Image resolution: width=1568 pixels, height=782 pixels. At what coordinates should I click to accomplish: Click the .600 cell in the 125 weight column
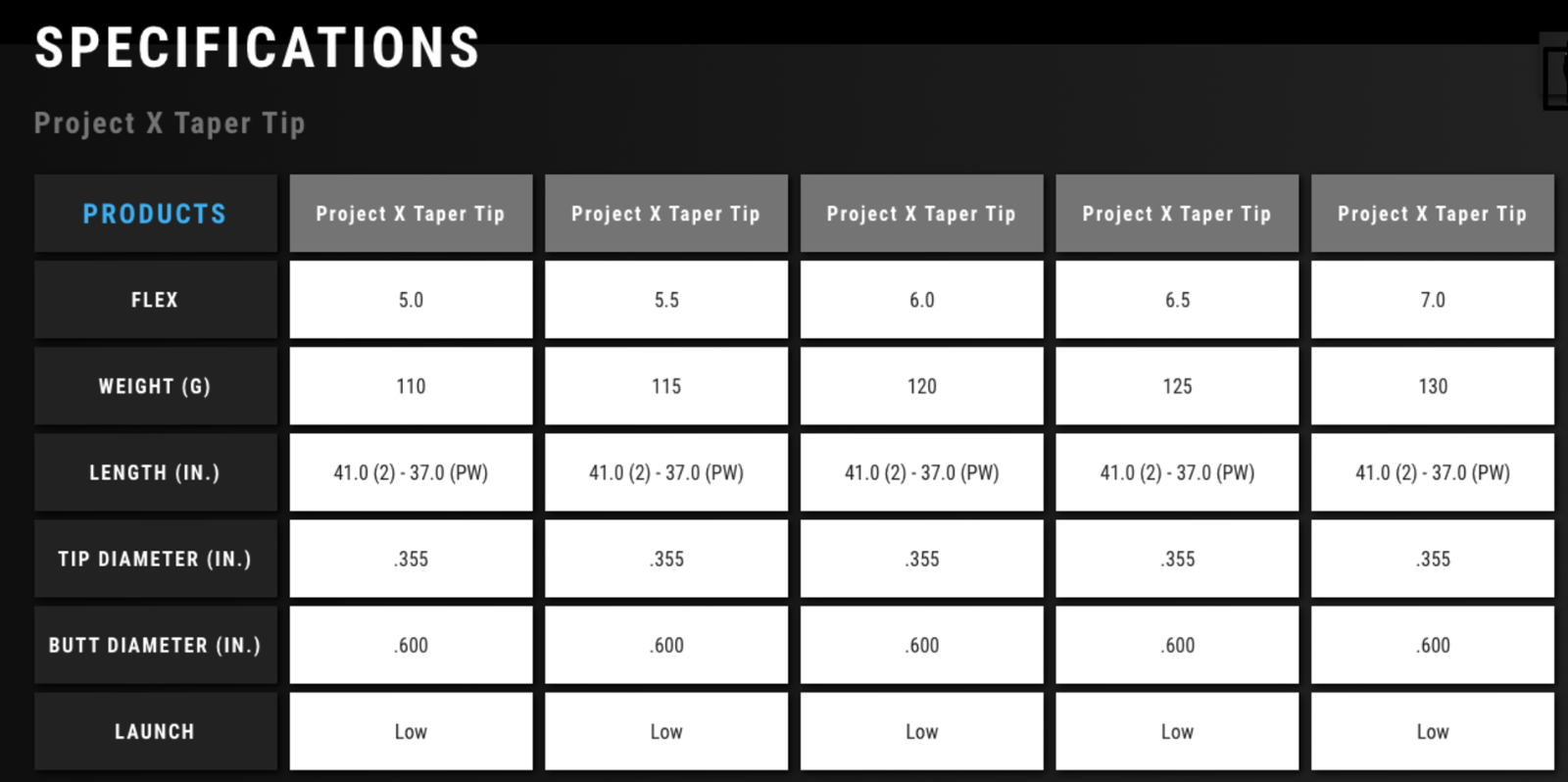pos(1177,645)
